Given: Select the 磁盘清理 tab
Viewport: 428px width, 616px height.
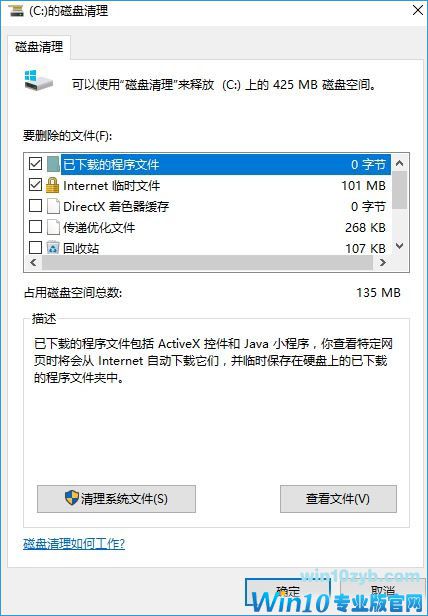Looking at the screenshot, I should coord(39,47).
